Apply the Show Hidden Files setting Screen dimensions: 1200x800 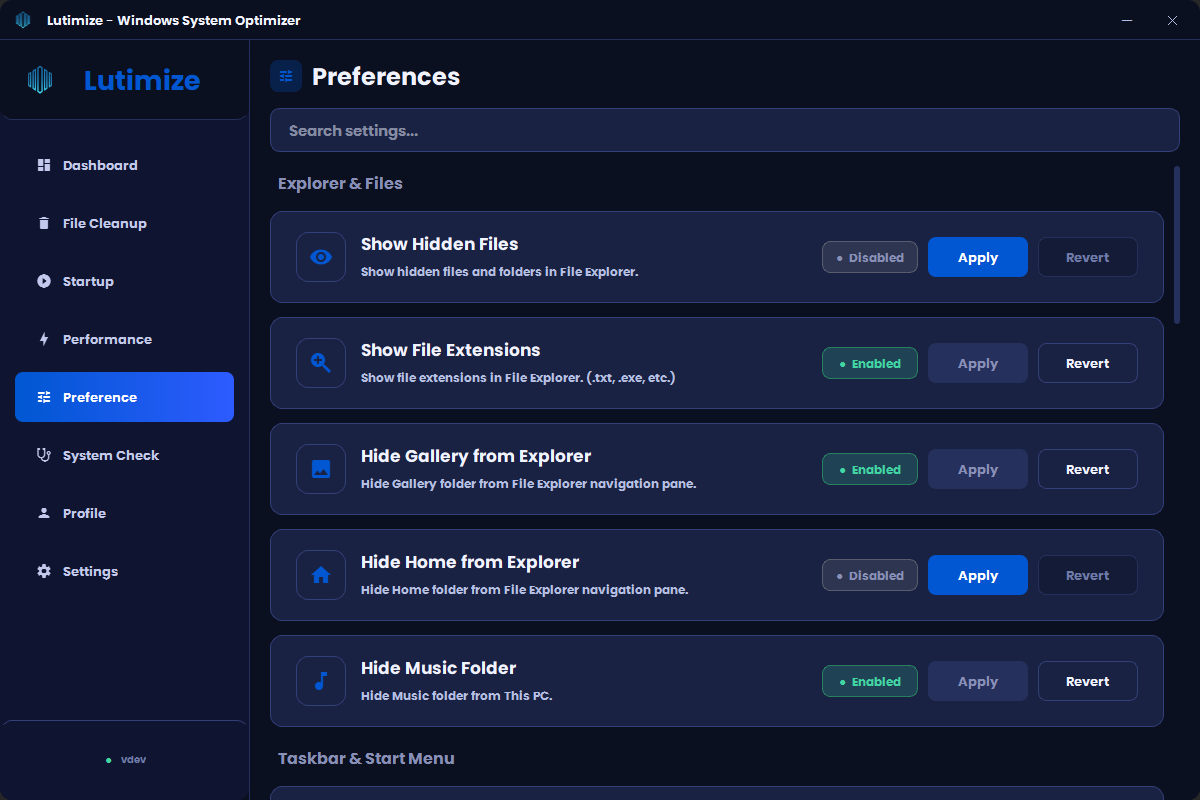pos(978,257)
